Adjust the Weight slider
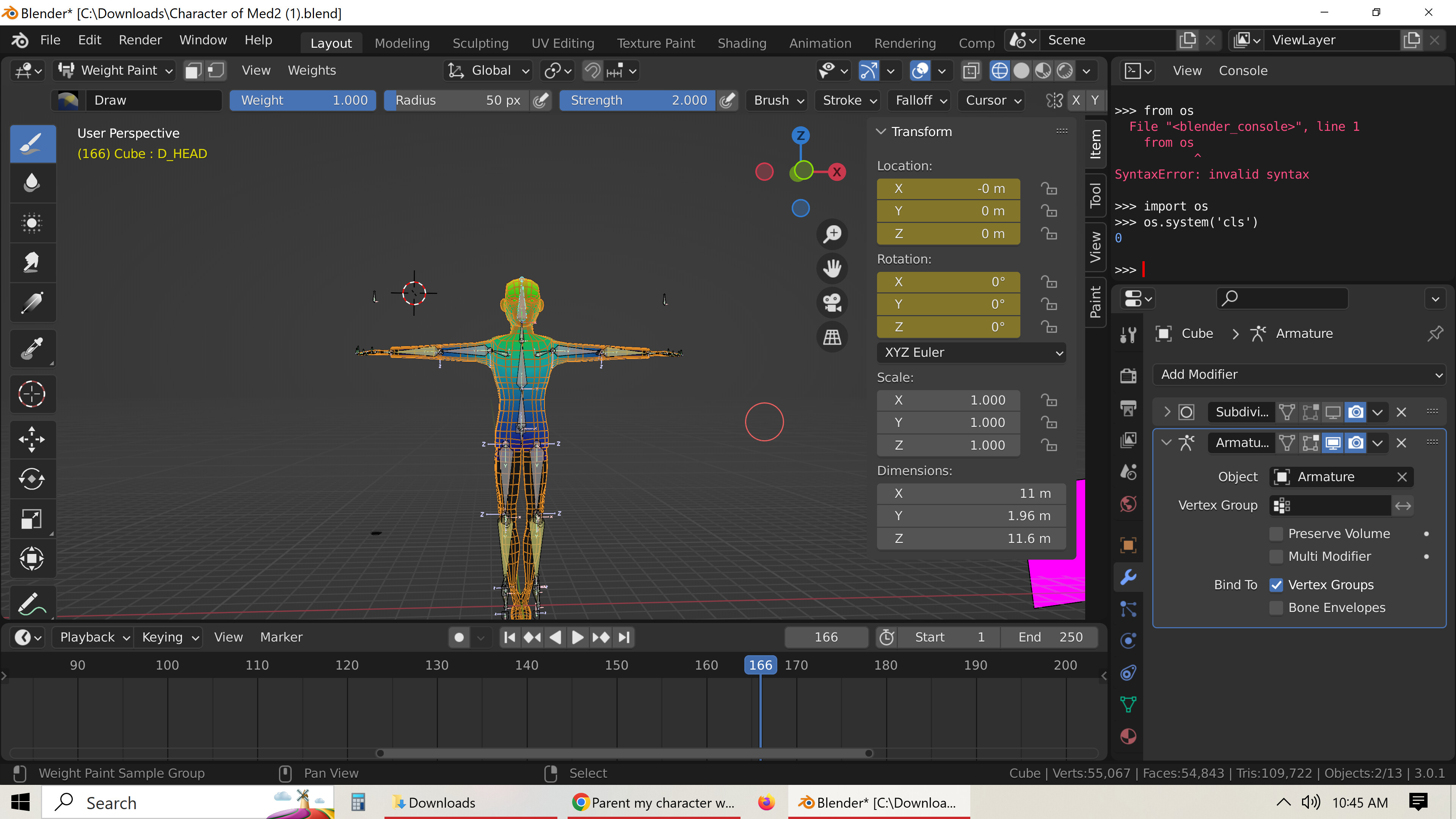 303,100
